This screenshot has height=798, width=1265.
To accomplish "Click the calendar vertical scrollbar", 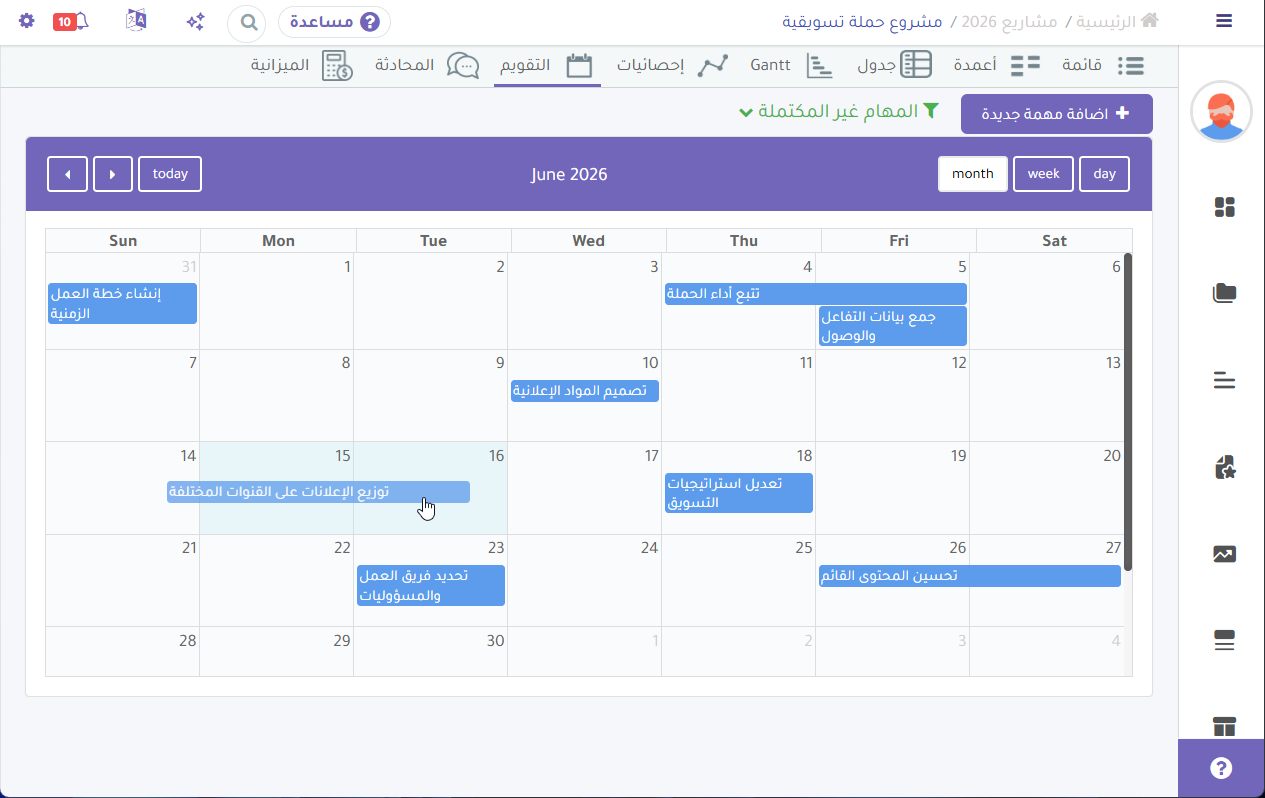I will tap(1128, 411).
